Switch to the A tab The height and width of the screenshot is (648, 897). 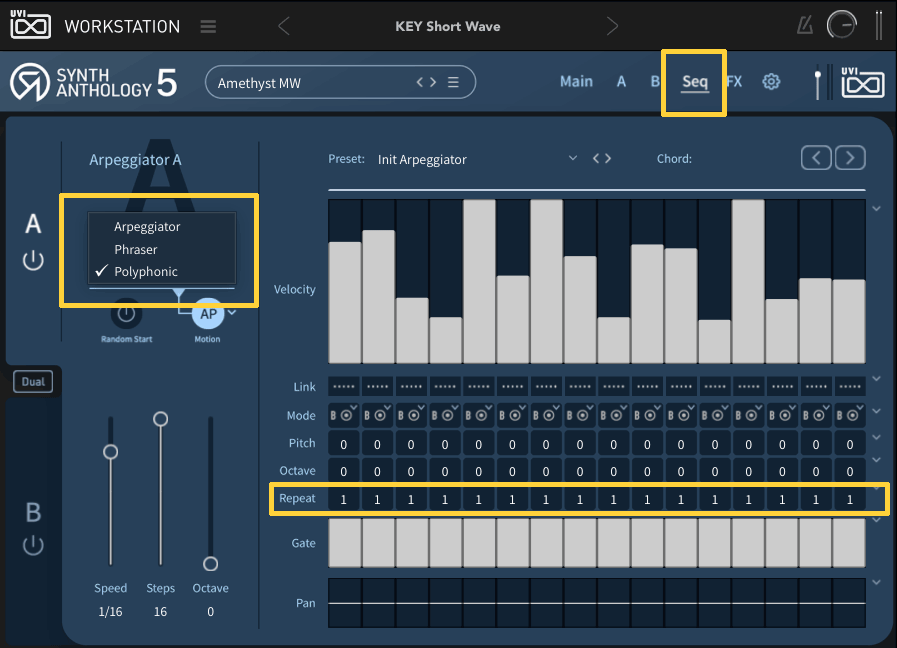coord(621,82)
